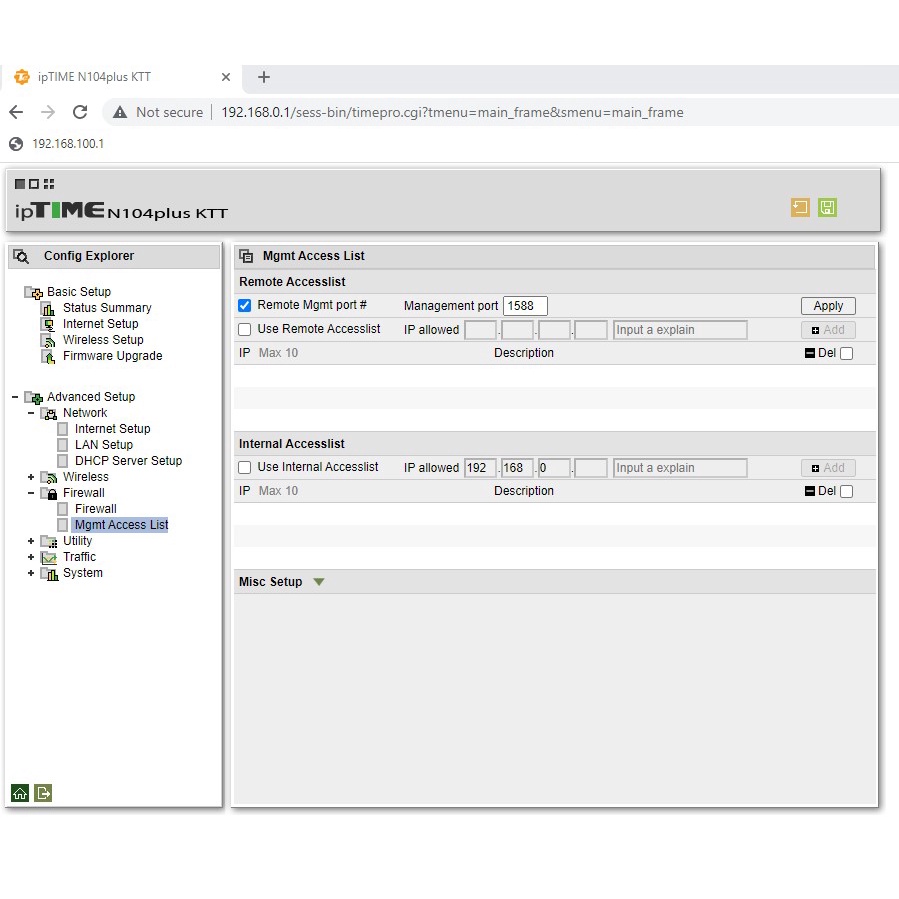Screen dimensions: 899x899
Task: Click browser reload button
Action: [x=80, y=112]
